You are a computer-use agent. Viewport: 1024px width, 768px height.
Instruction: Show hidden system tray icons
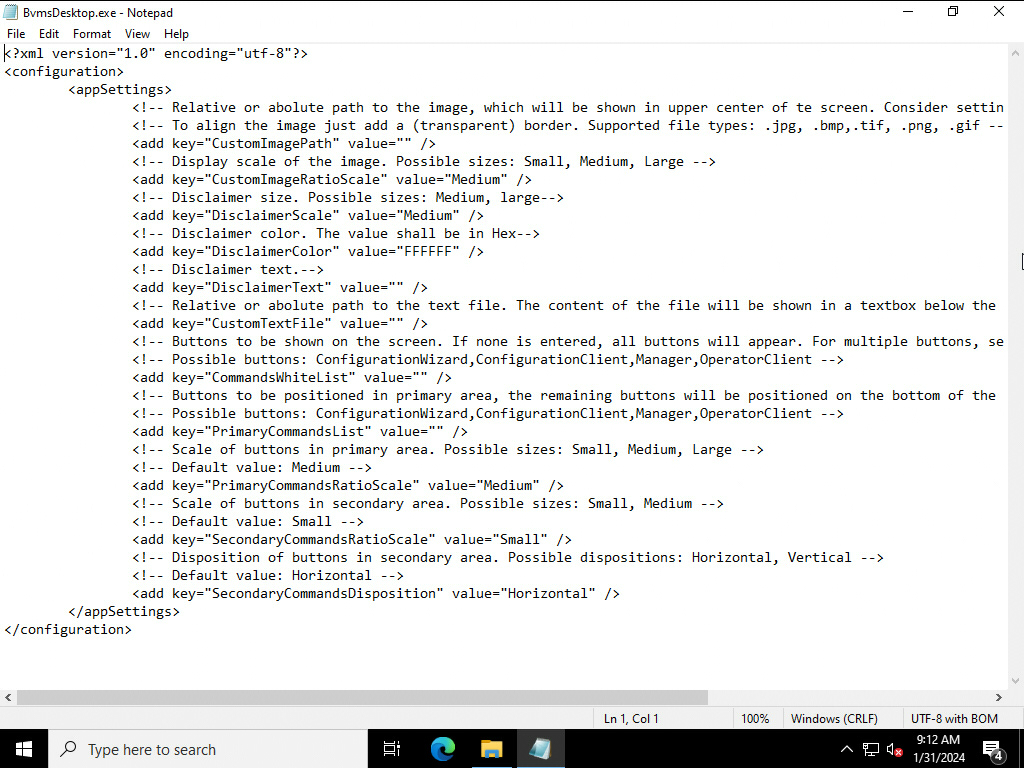846,749
